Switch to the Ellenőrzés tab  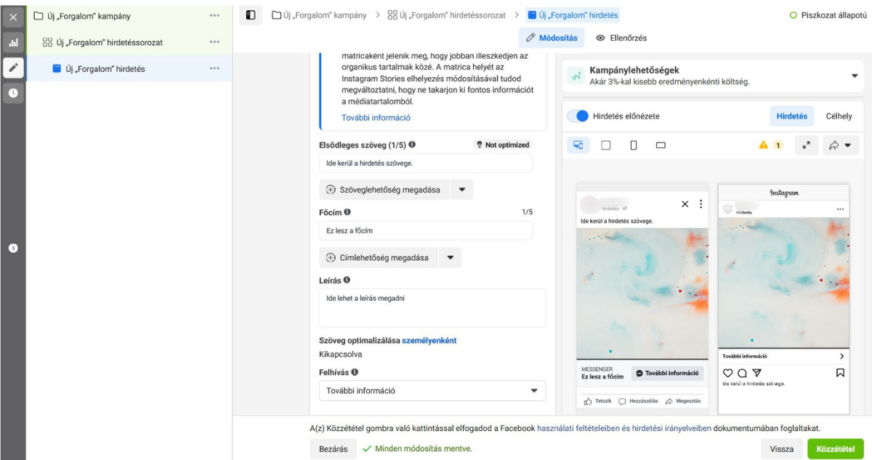pos(620,38)
